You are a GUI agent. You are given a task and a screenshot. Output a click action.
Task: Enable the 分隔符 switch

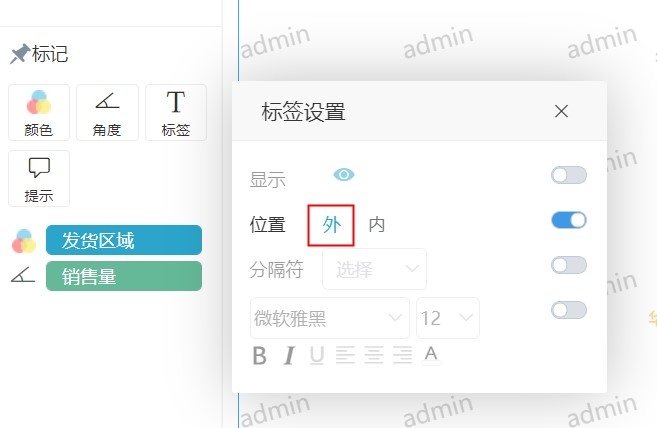point(569,265)
